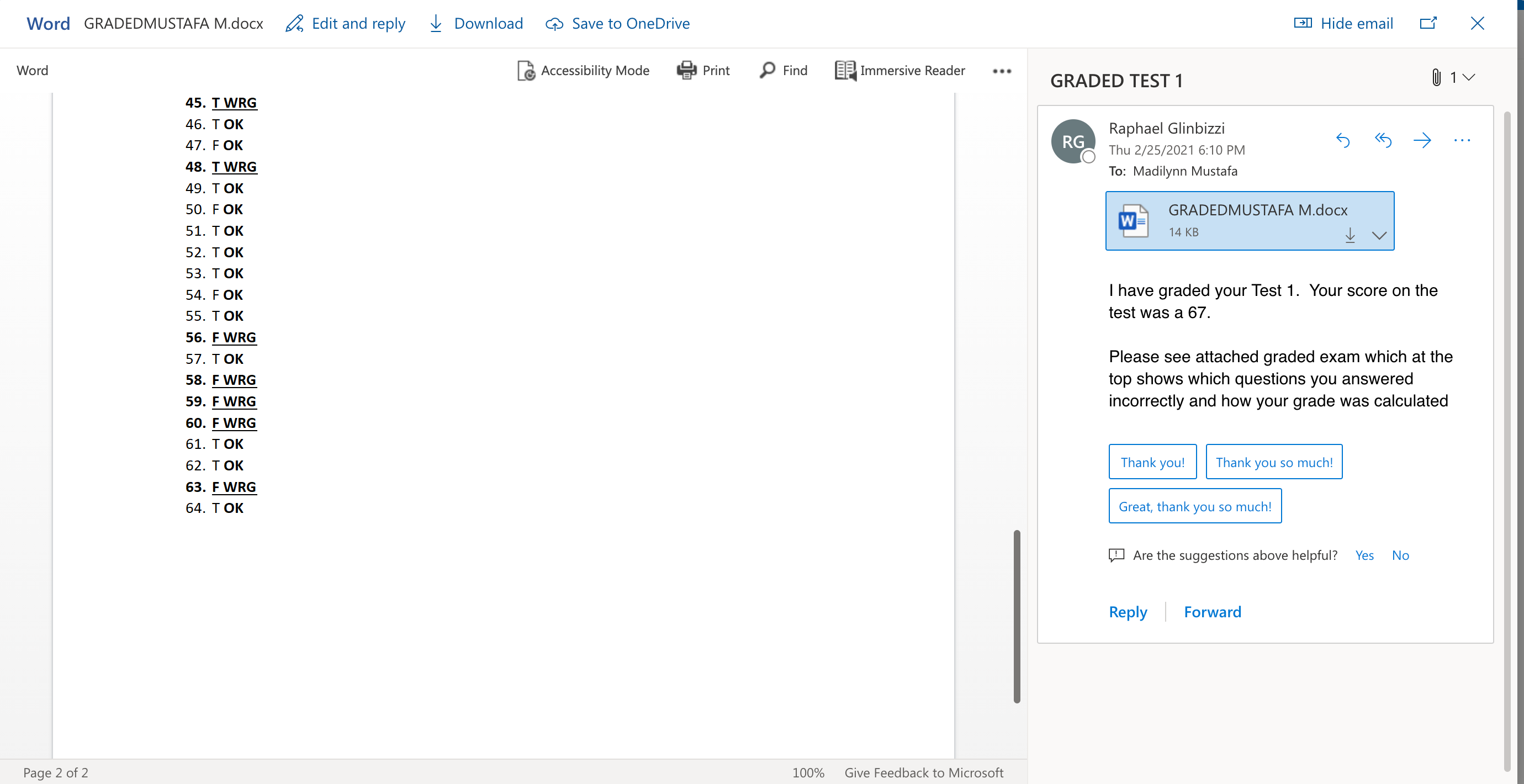Click the document vertical scrollbar thumb
Viewport: 1524px width, 784px height.
pyautogui.click(x=1017, y=616)
